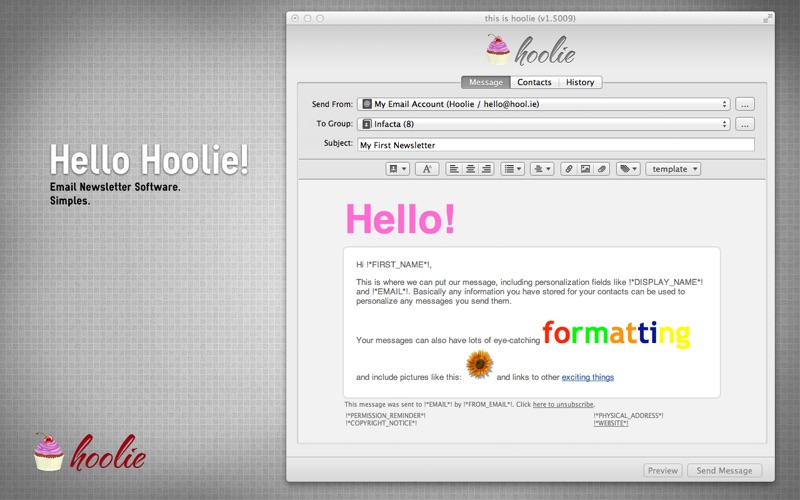Open the list style dropdown
Screen dimensions: 800x500
tap(512, 169)
